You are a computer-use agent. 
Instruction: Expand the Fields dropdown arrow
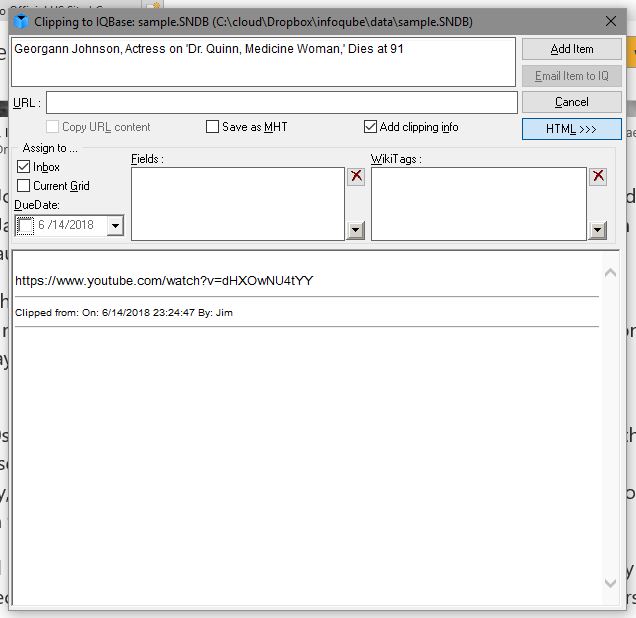click(x=356, y=231)
